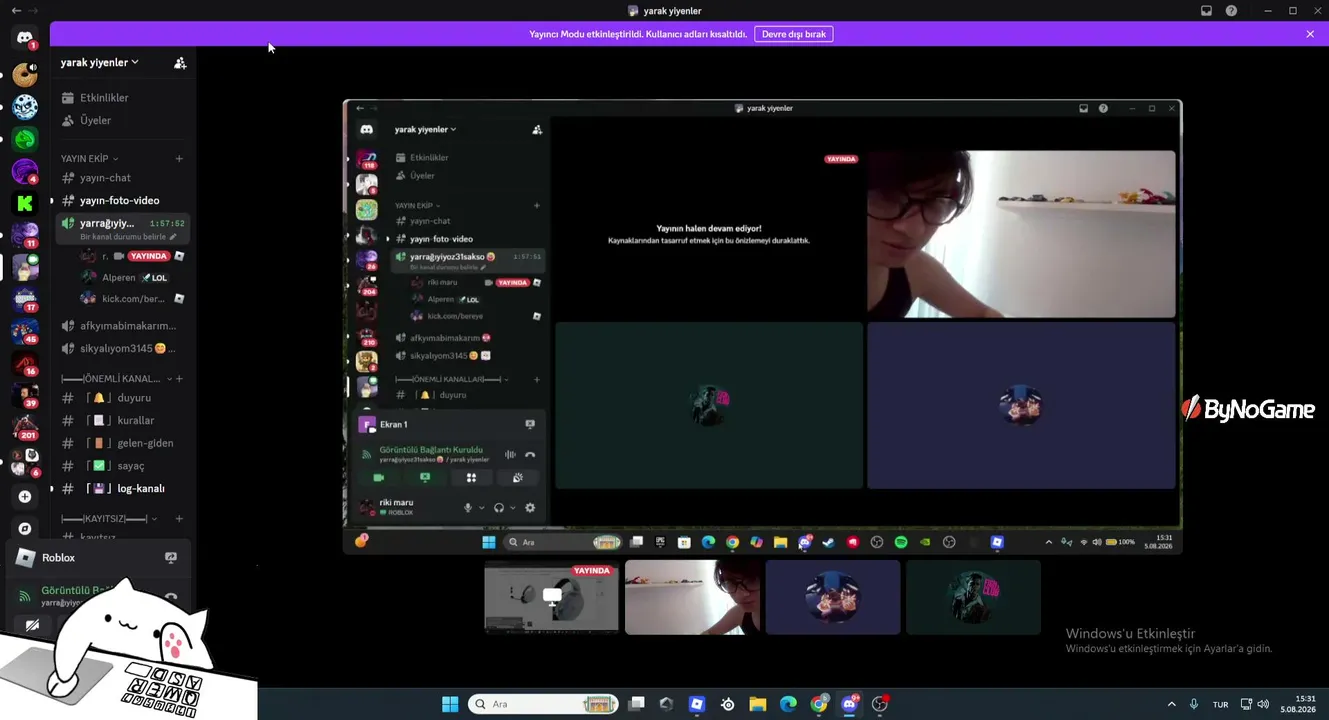This screenshot has height=720, width=1329.
Task: Open SteelSeries icon on taskbar
Action: tap(728, 704)
